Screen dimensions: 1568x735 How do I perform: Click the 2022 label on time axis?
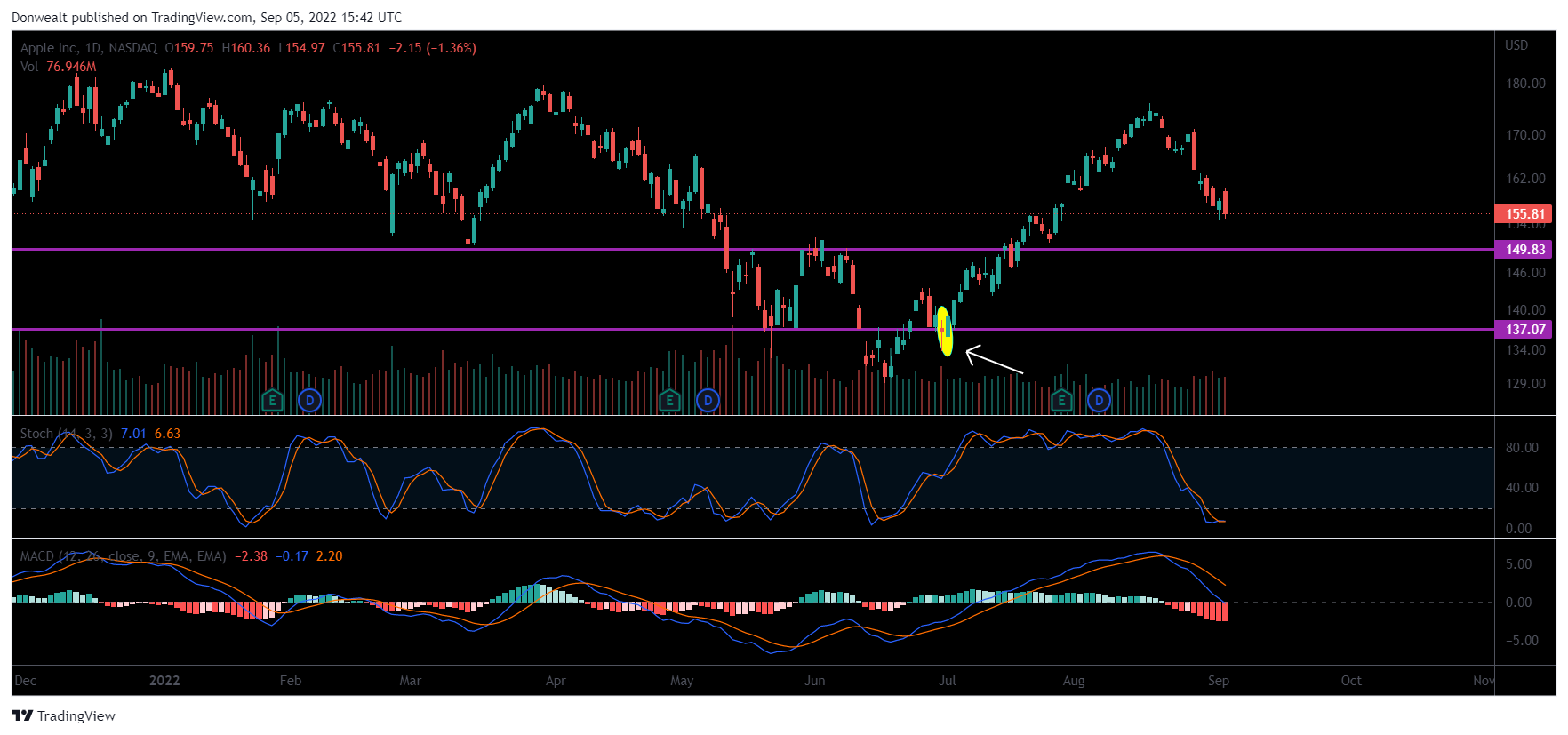pos(164,681)
